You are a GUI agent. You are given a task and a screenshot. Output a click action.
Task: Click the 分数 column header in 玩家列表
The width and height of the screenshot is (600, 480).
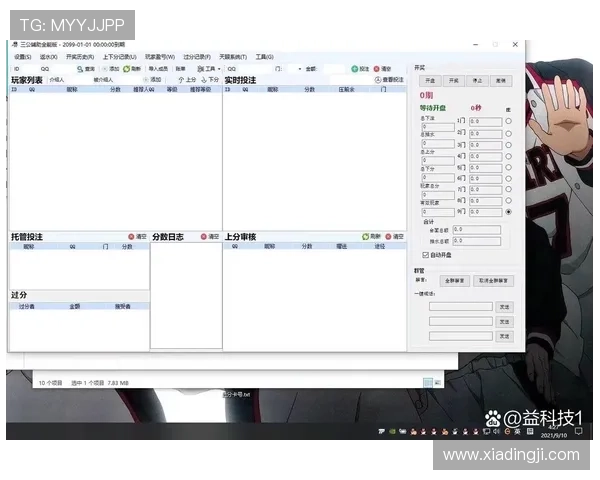pos(115,89)
